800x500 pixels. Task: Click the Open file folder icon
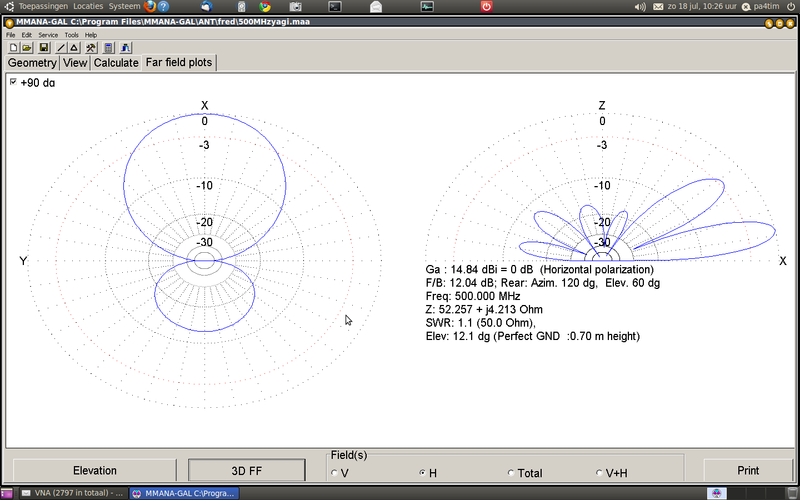point(27,47)
